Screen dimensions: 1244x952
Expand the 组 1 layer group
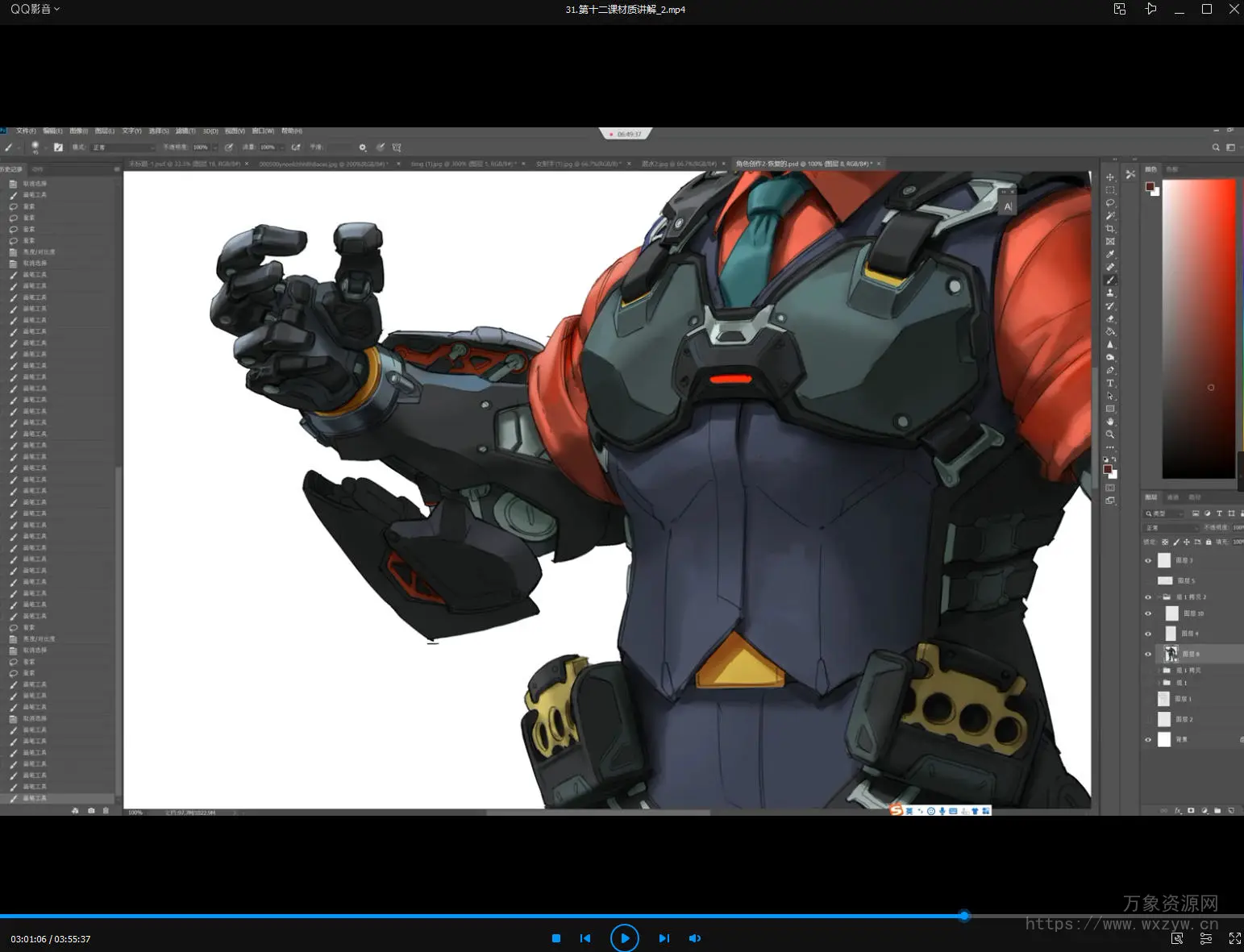point(1159,683)
